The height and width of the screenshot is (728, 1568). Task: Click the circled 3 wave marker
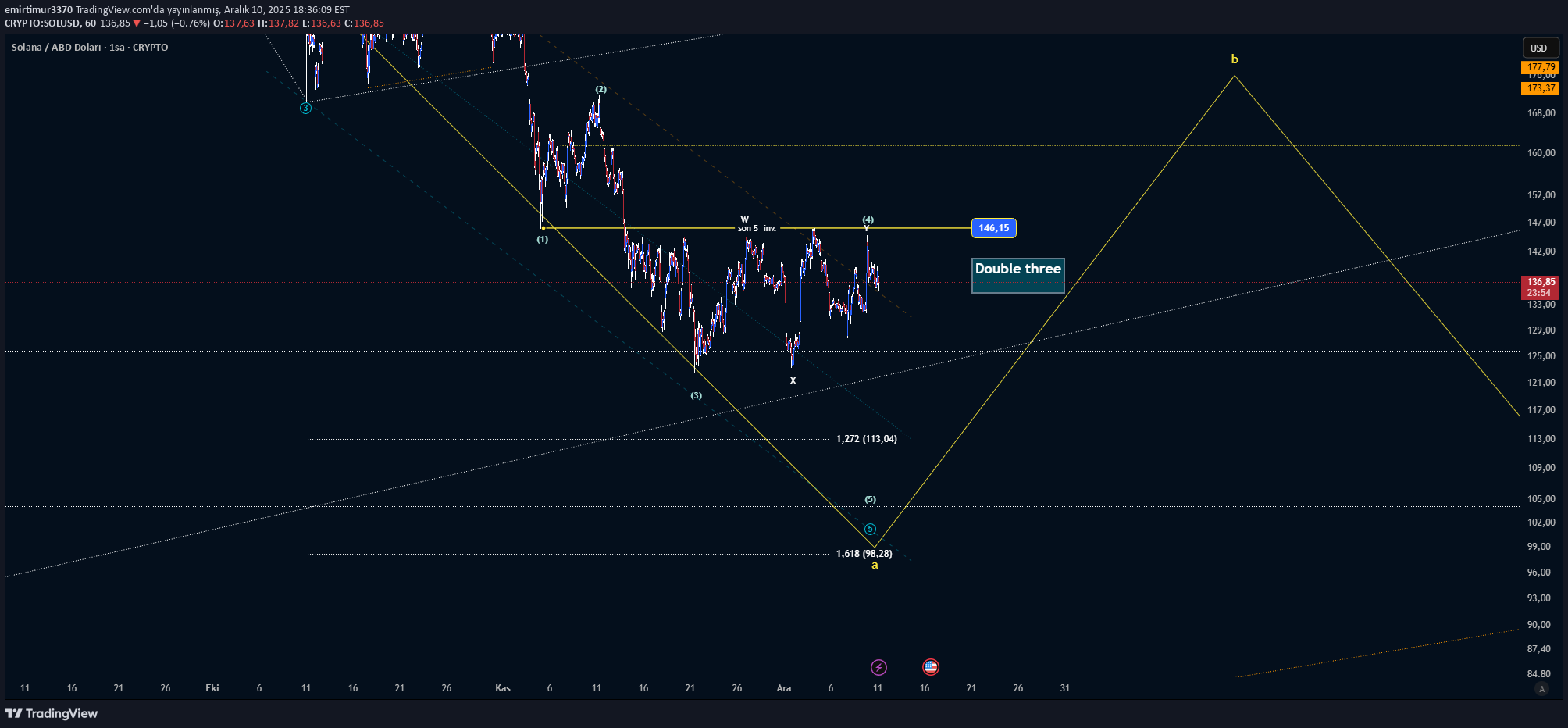tap(305, 108)
